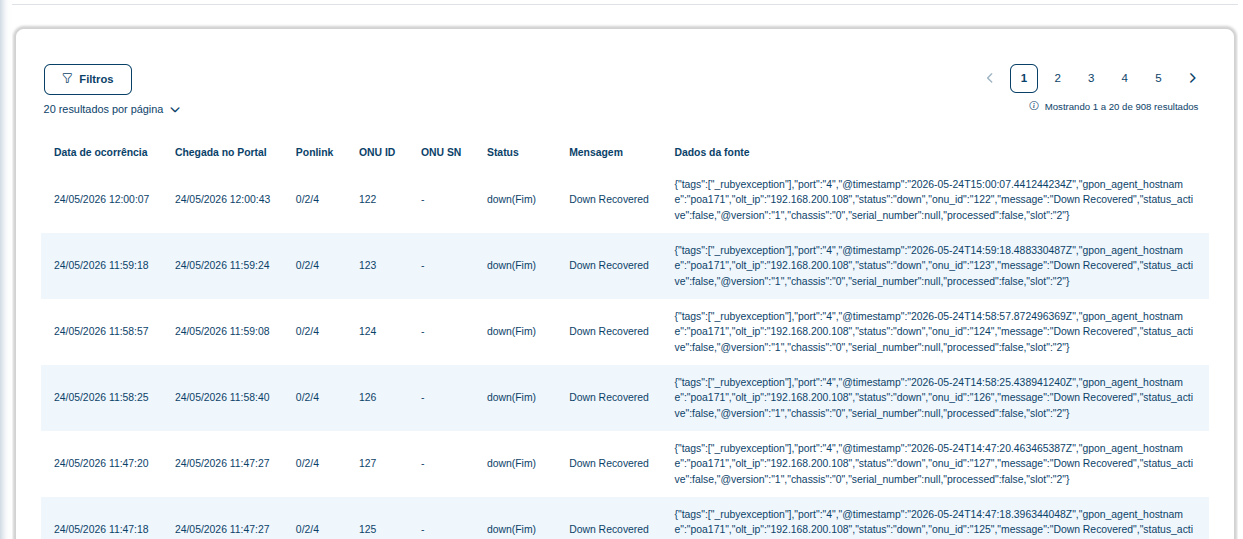
Task: Jump to page 4 in pagination
Action: pyautogui.click(x=1124, y=78)
